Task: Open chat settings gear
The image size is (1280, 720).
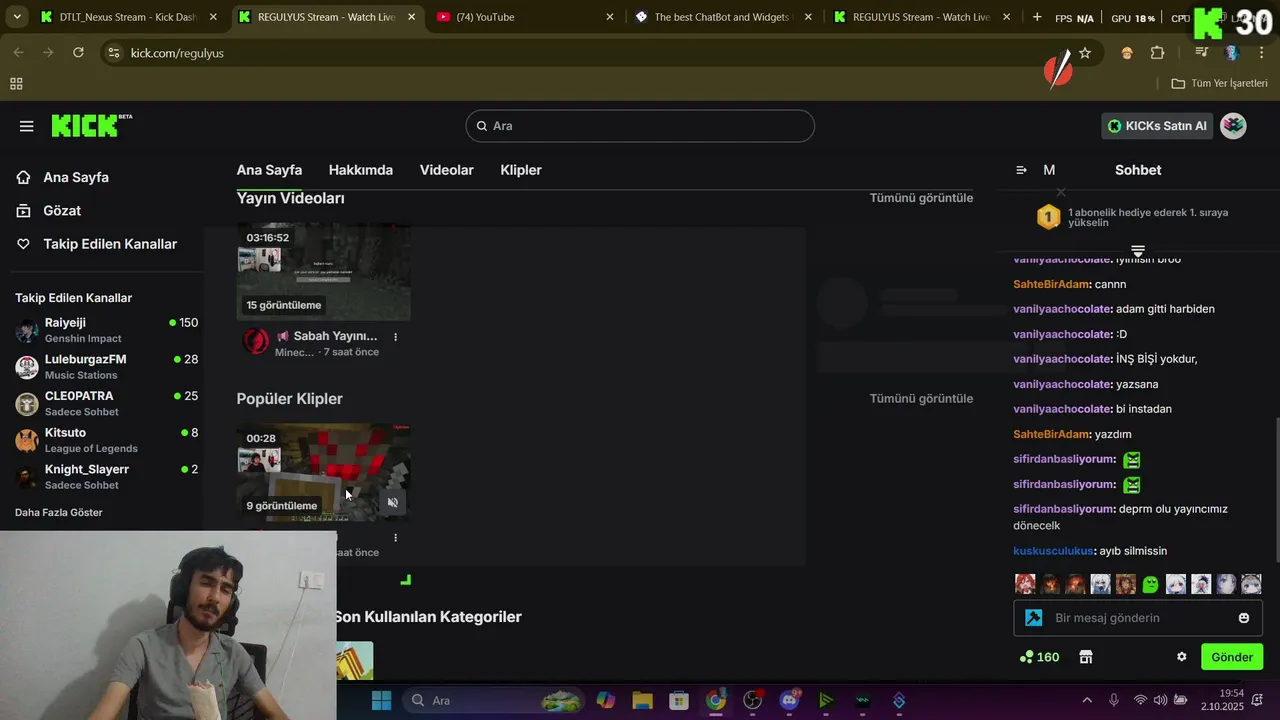Action: (1181, 657)
